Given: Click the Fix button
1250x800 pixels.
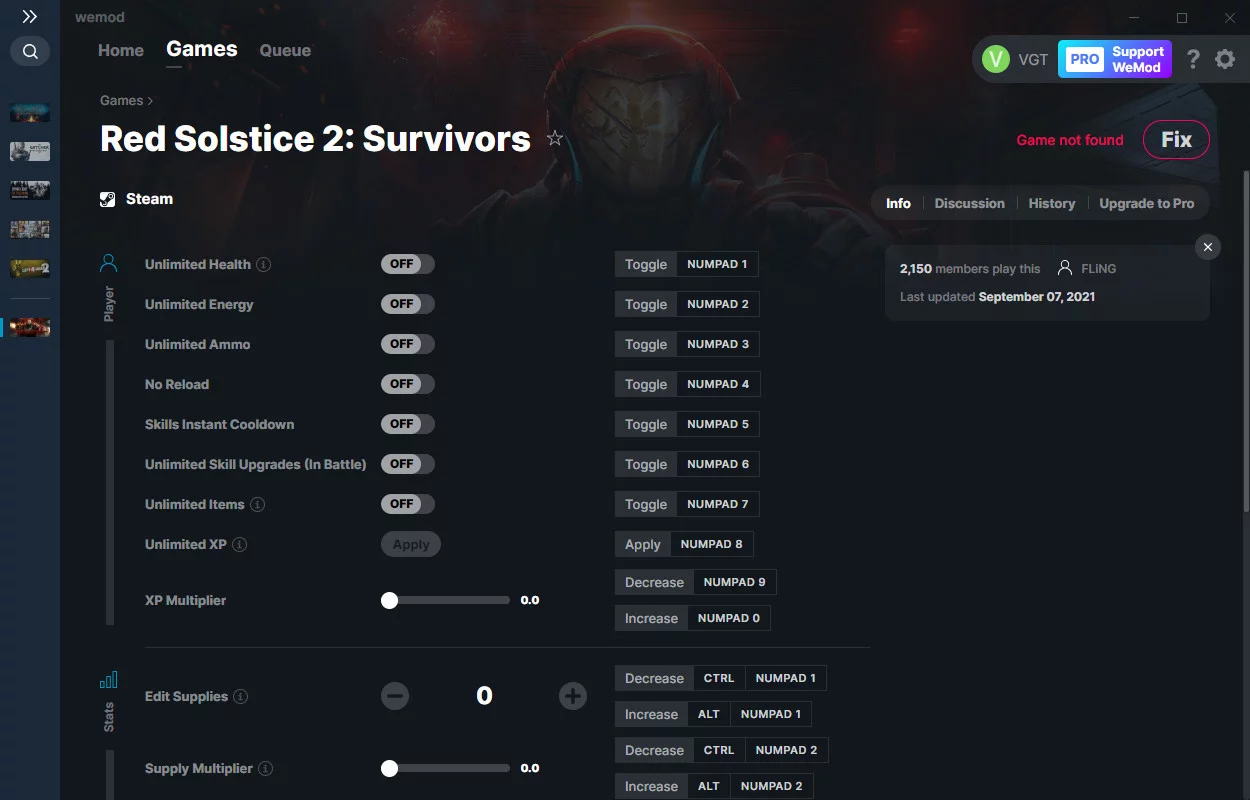Looking at the screenshot, I should click(1176, 140).
